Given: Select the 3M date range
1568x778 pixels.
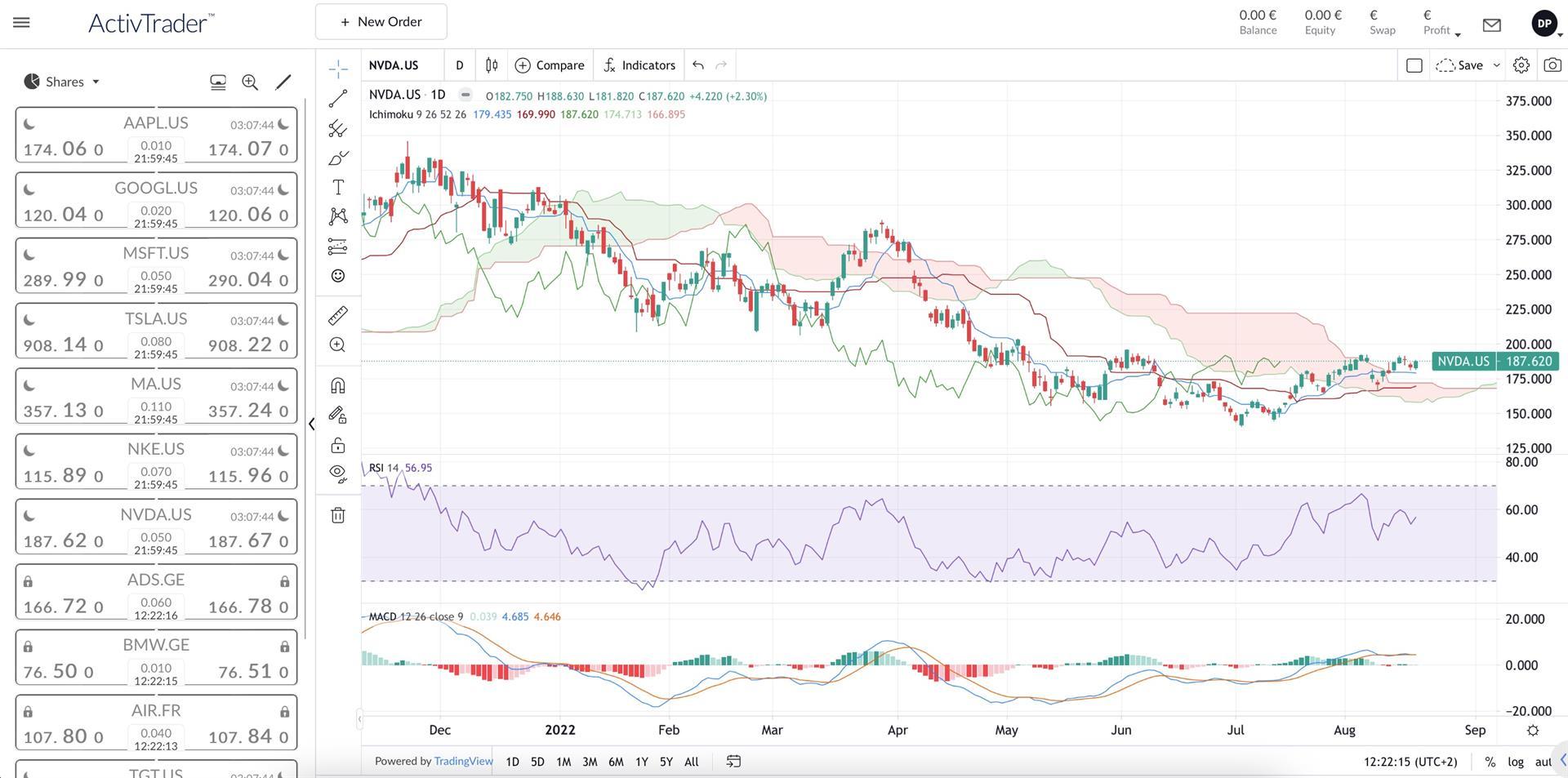Looking at the screenshot, I should tap(590, 762).
